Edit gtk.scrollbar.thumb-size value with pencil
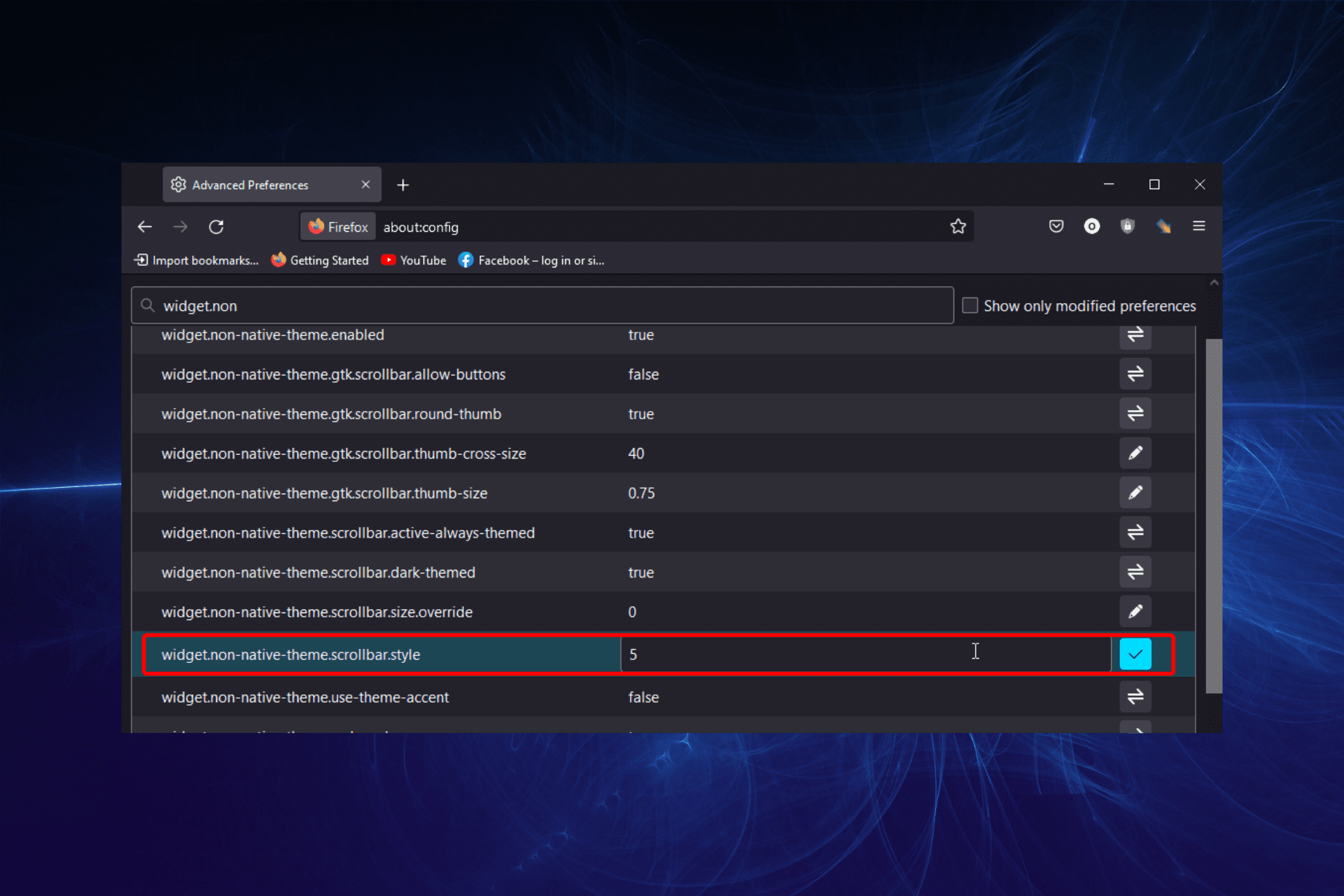This screenshot has width=1344, height=896. pos(1135,493)
